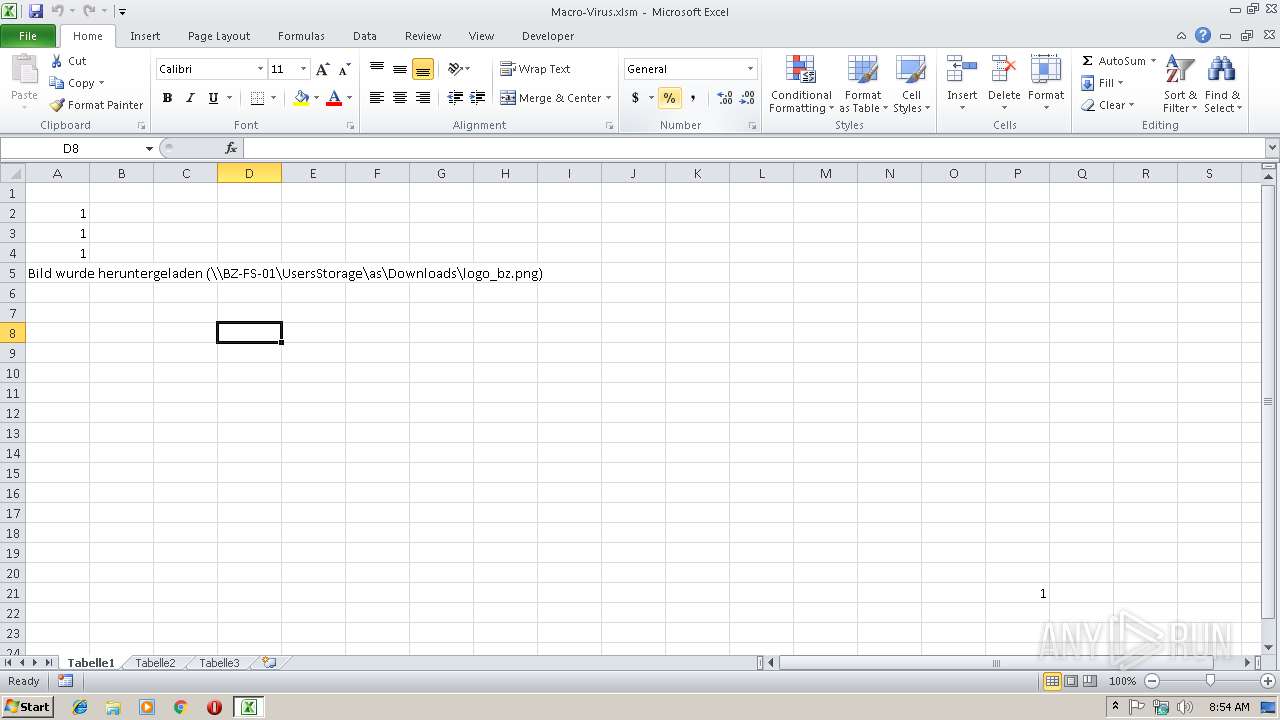Switch to Tabelle3 sheet
This screenshot has height=720, width=1280.
pos(219,663)
